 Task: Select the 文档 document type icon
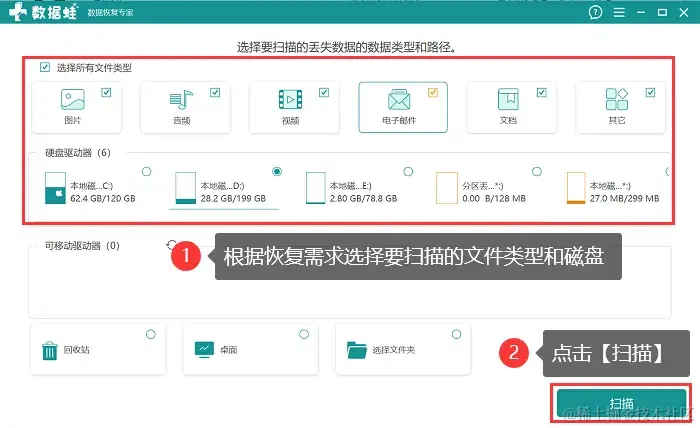[x=508, y=99]
